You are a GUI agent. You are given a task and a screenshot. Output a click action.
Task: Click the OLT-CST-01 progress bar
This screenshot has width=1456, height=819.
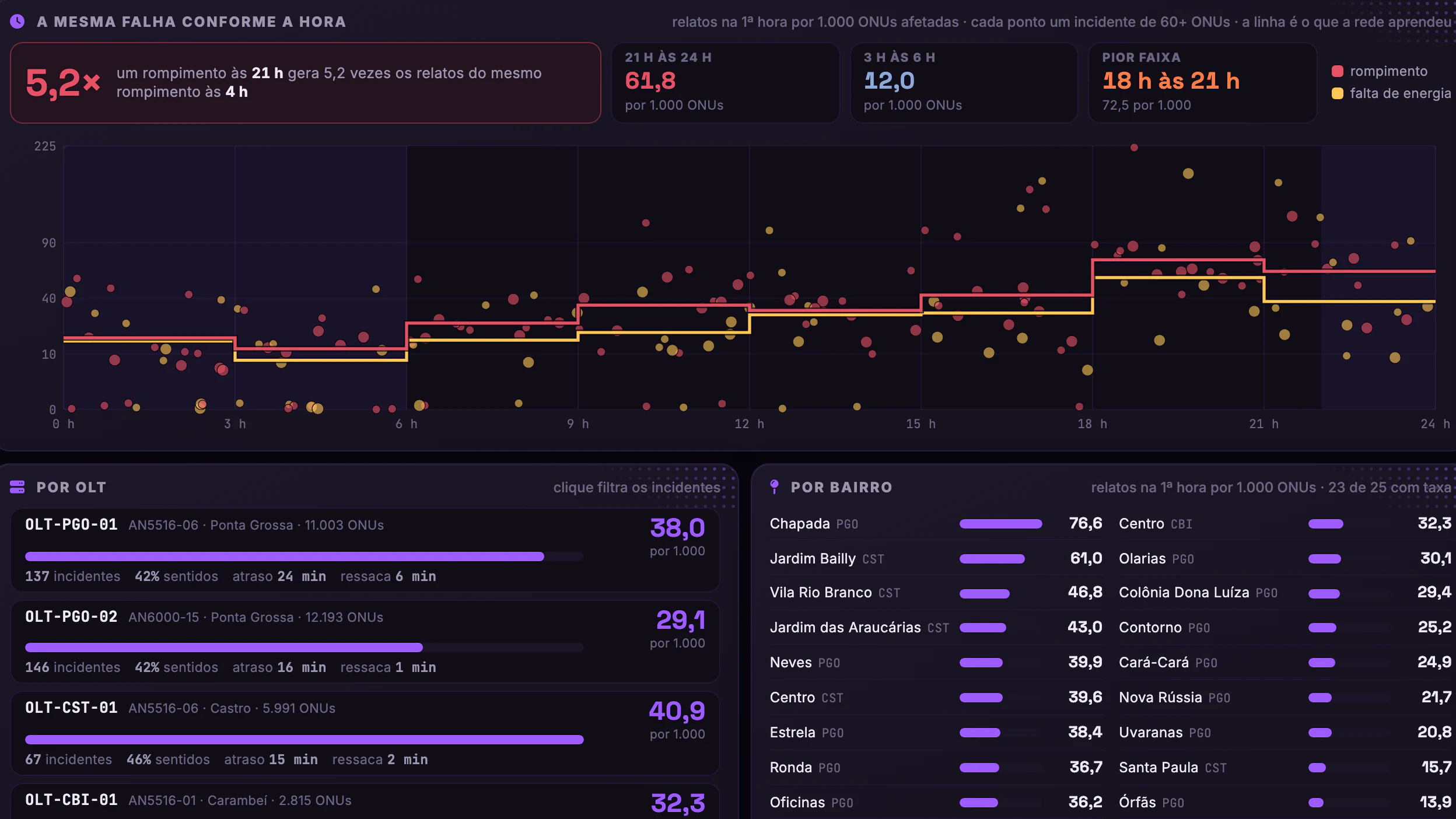pos(304,740)
